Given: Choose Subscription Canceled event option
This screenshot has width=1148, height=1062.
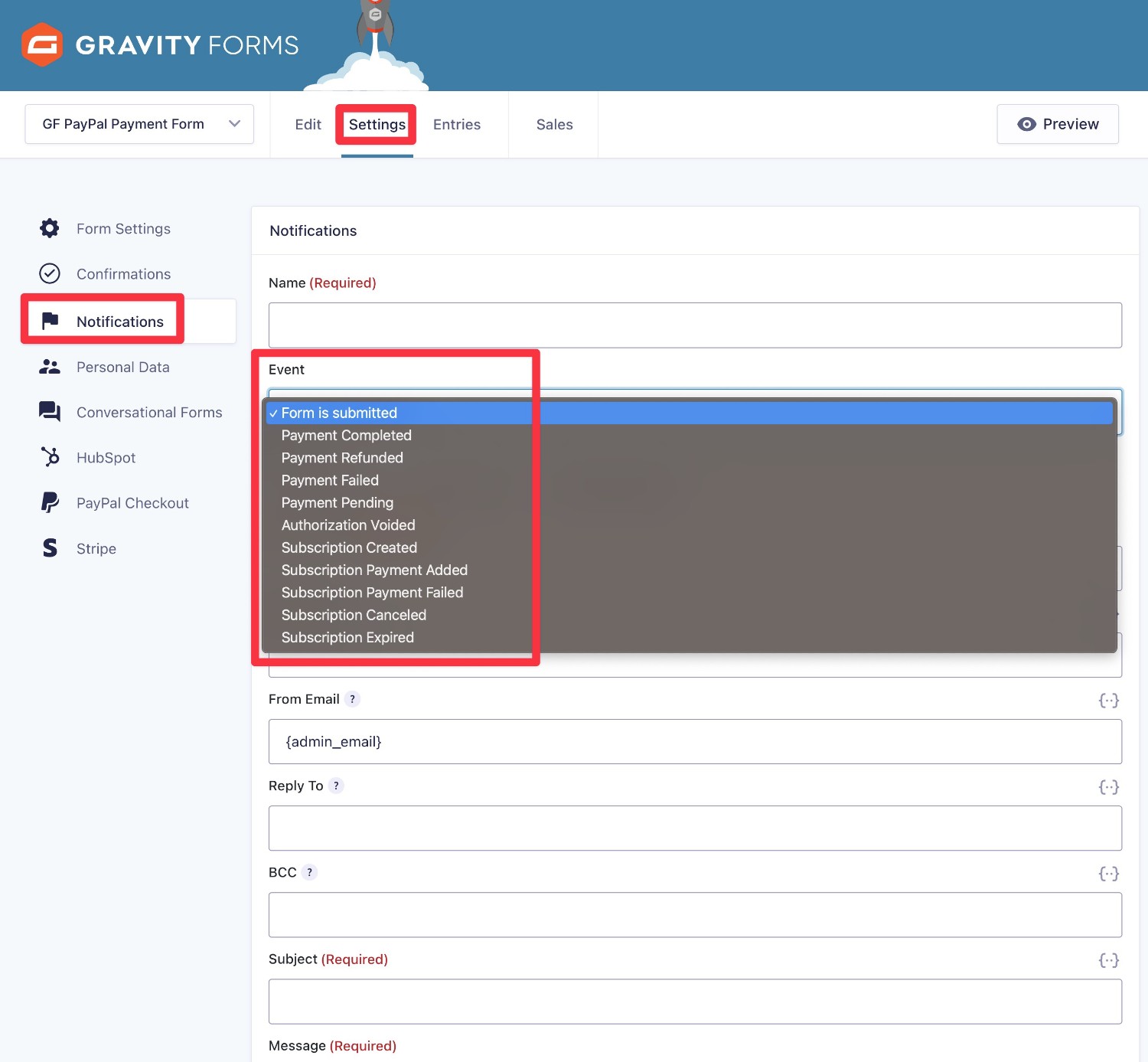Looking at the screenshot, I should pyautogui.click(x=689, y=615).
